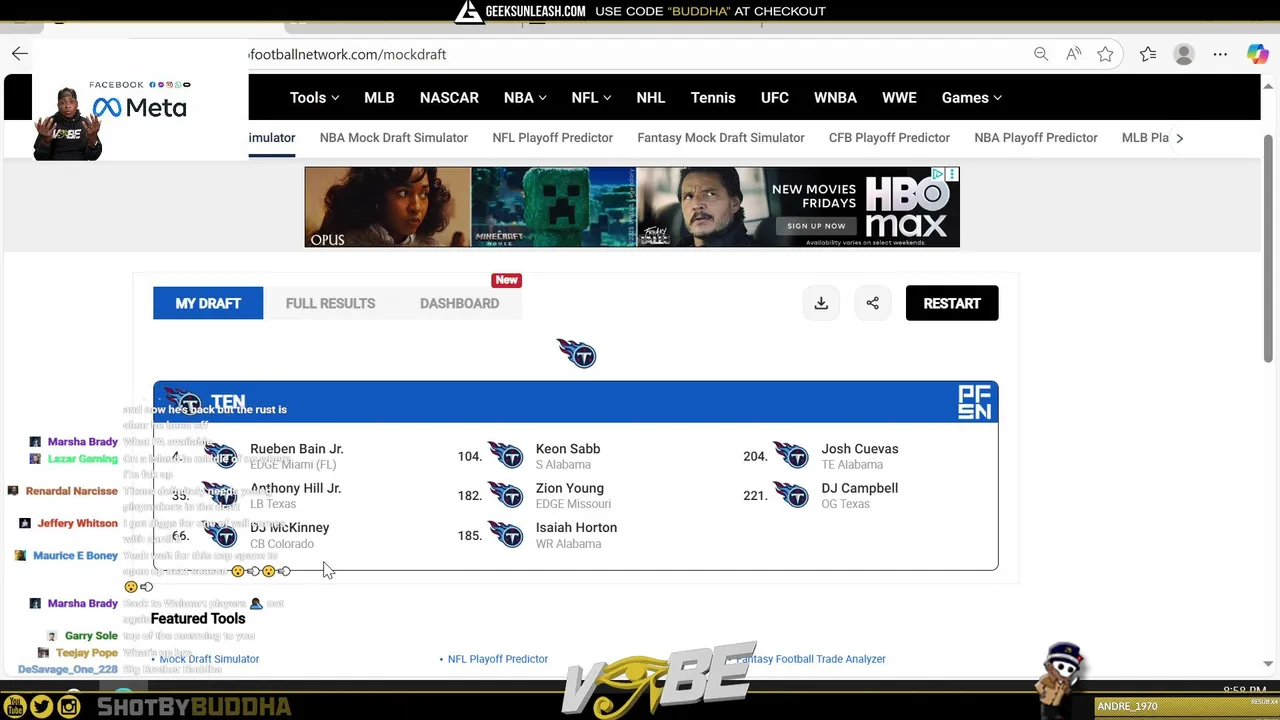Screen dimensions: 1280x720
Task: Open the Copilot sidebar icon
Action: pos(1257,54)
